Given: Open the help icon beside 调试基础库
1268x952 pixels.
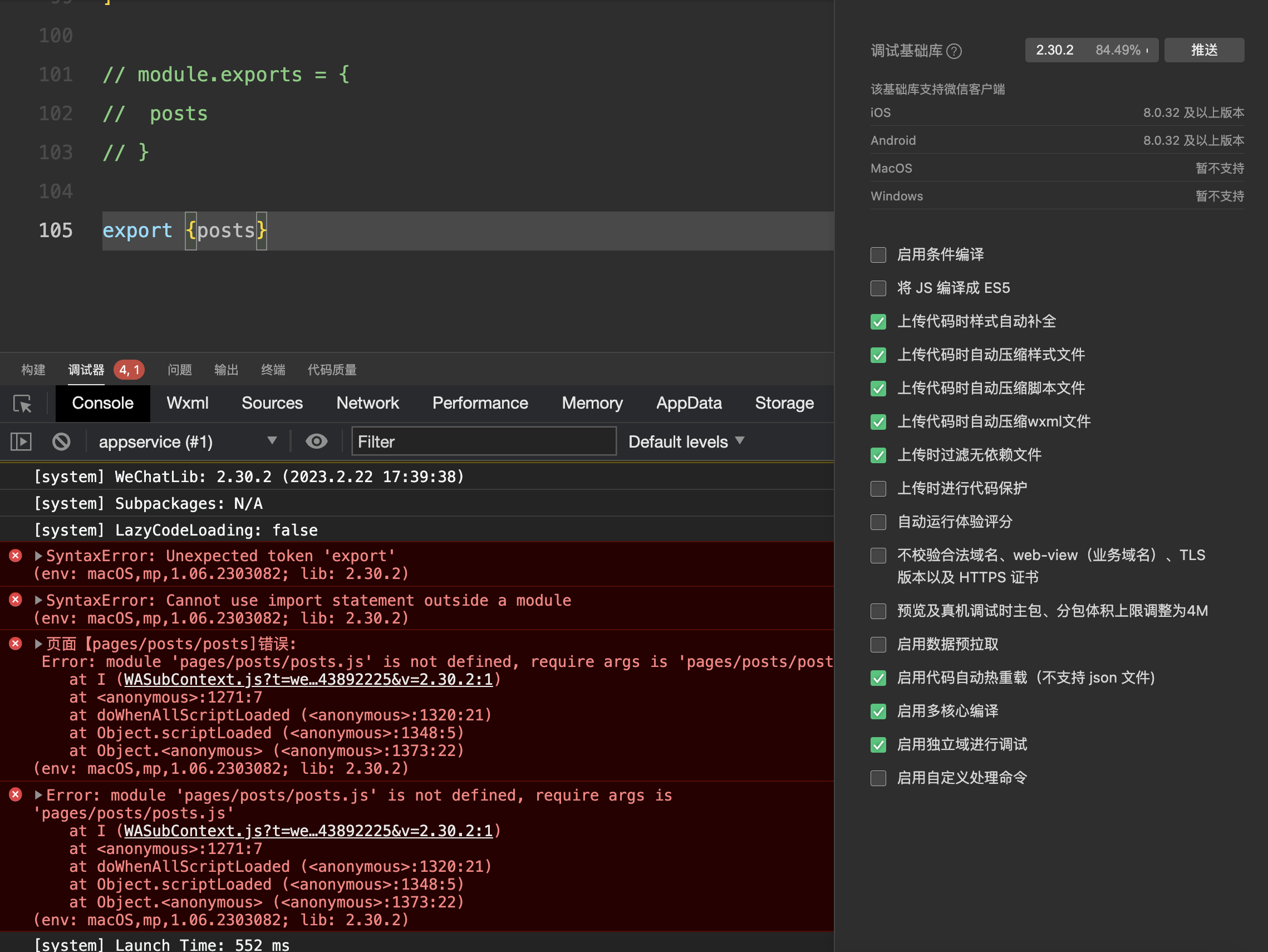Looking at the screenshot, I should coord(955,51).
